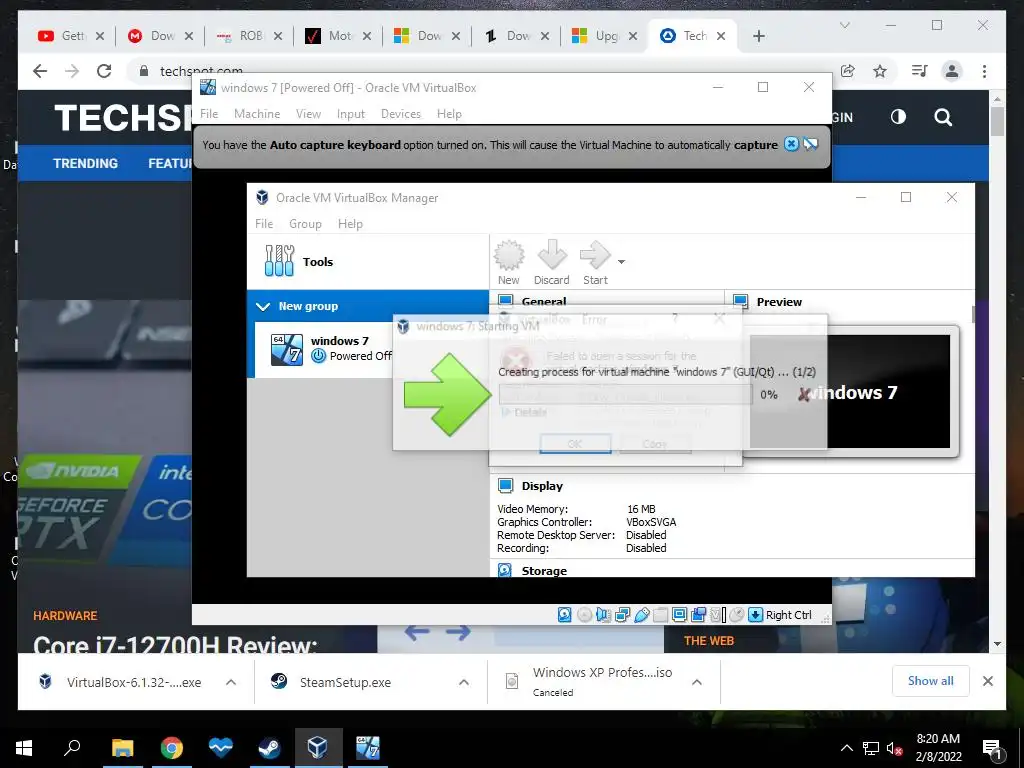This screenshot has width=1024, height=768.
Task: Toggle TechSpot dark mode contrast icon
Action: pos(898,117)
